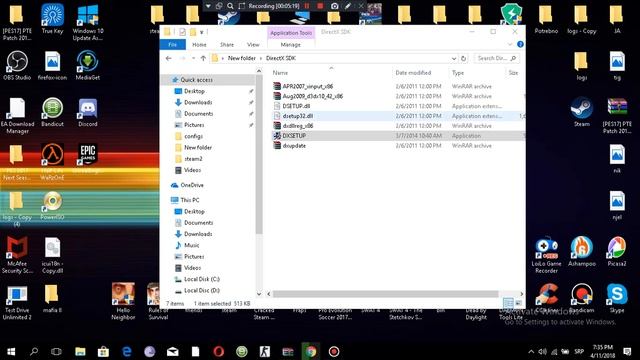
Task: Switch to the Share ribbon tab
Action: tap(227, 44)
